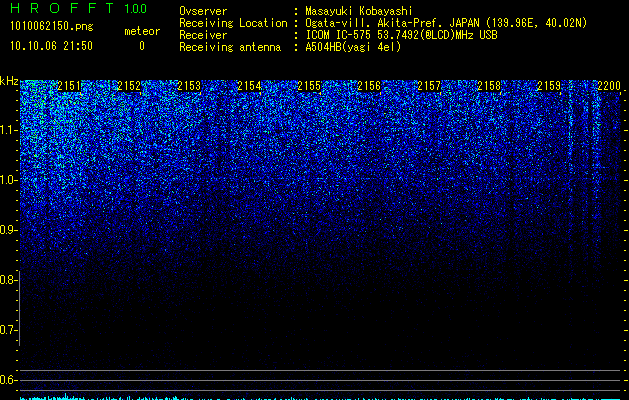Image resolution: width=629 pixels, height=400 pixels.
Task: Click the 2152 time marker
Action: click(x=129, y=86)
